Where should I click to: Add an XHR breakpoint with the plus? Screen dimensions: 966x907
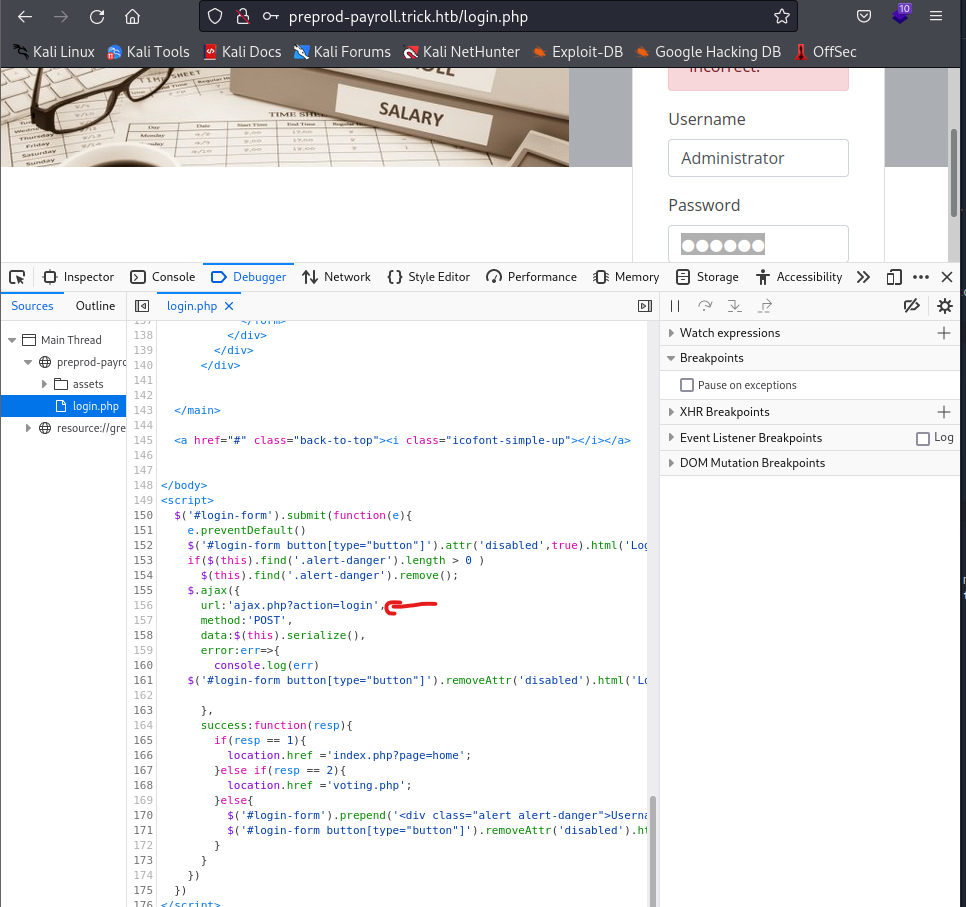(944, 412)
